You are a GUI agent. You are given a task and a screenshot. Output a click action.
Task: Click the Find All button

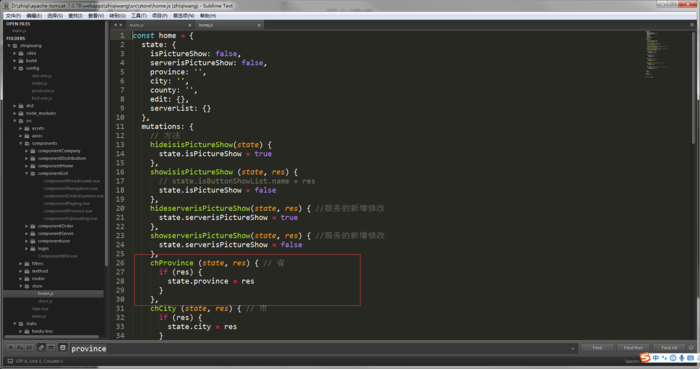coord(669,348)
